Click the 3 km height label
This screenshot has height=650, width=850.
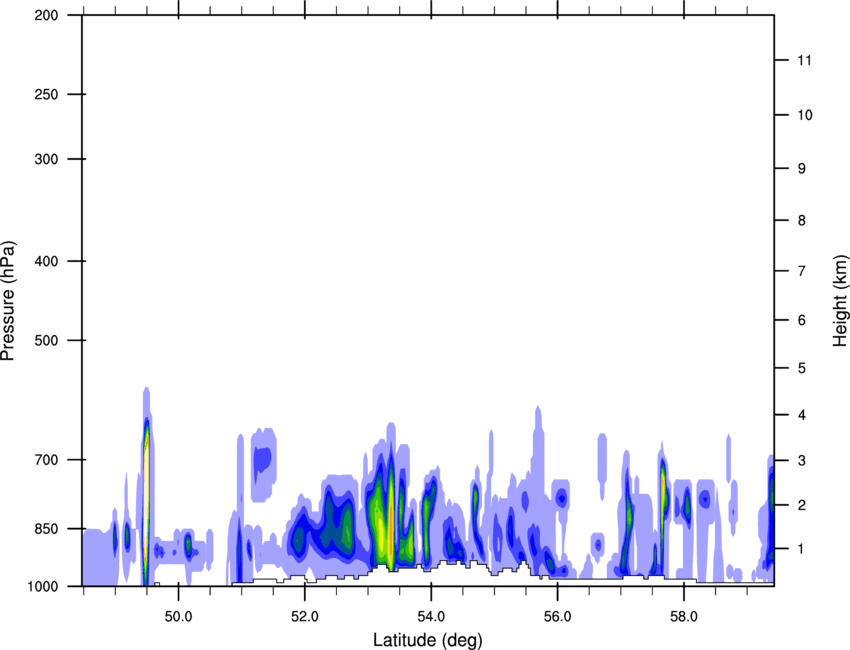[x=801, y=460]
